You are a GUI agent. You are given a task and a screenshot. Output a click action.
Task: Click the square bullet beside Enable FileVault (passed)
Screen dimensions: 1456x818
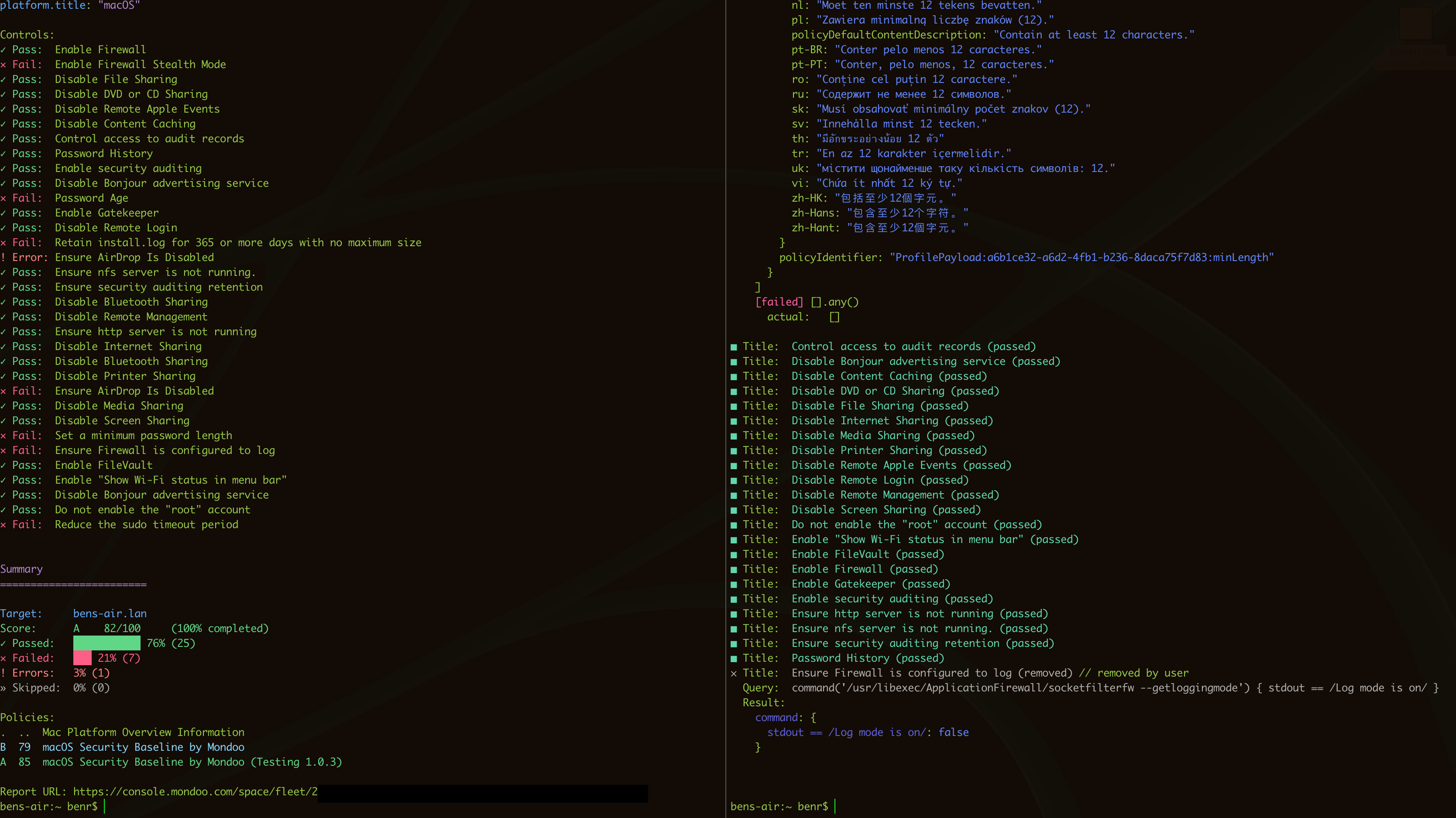[x=734, y=554]
